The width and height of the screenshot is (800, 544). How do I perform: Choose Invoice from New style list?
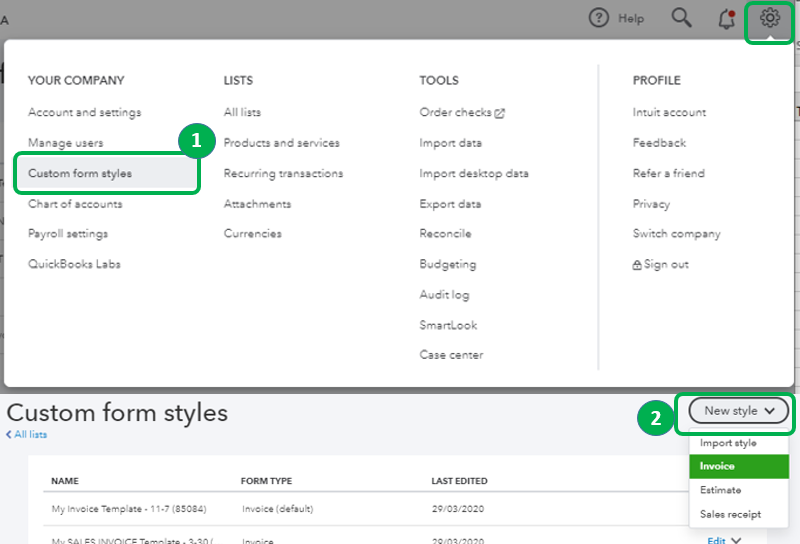717,466
